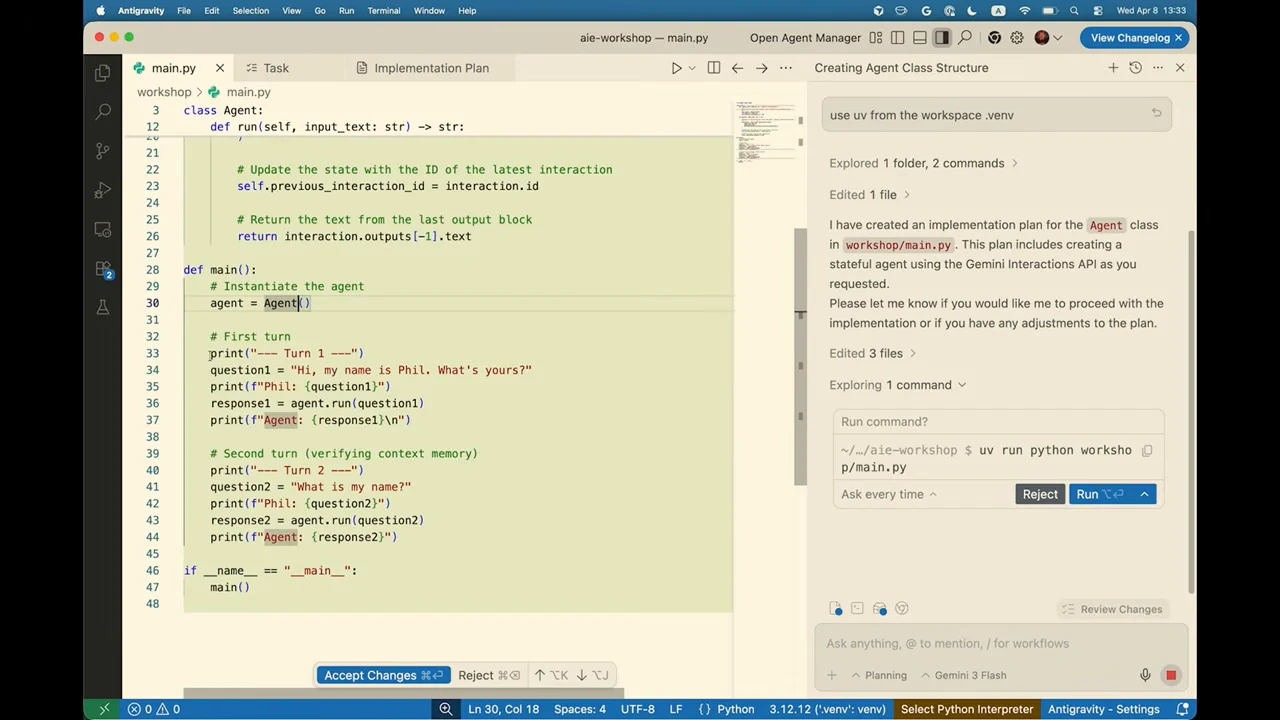The image size is (1280, 720).
Task: Open title bar search magnifier
Action: (965, 38)
